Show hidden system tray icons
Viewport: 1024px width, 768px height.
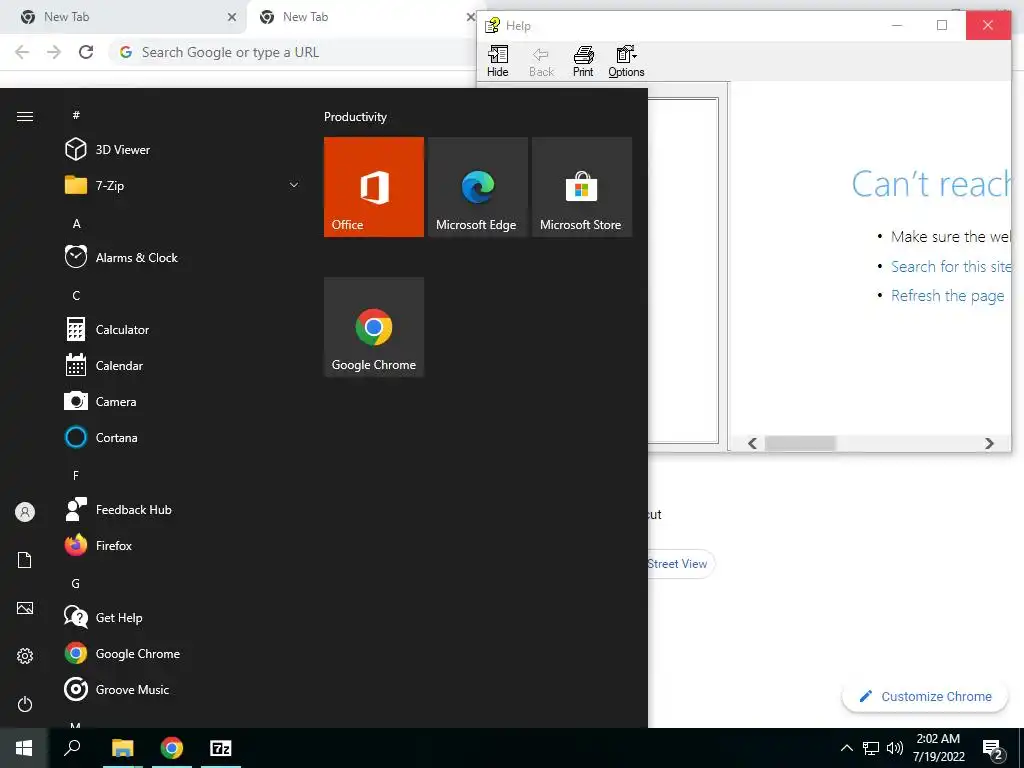(x=846, y=748)
